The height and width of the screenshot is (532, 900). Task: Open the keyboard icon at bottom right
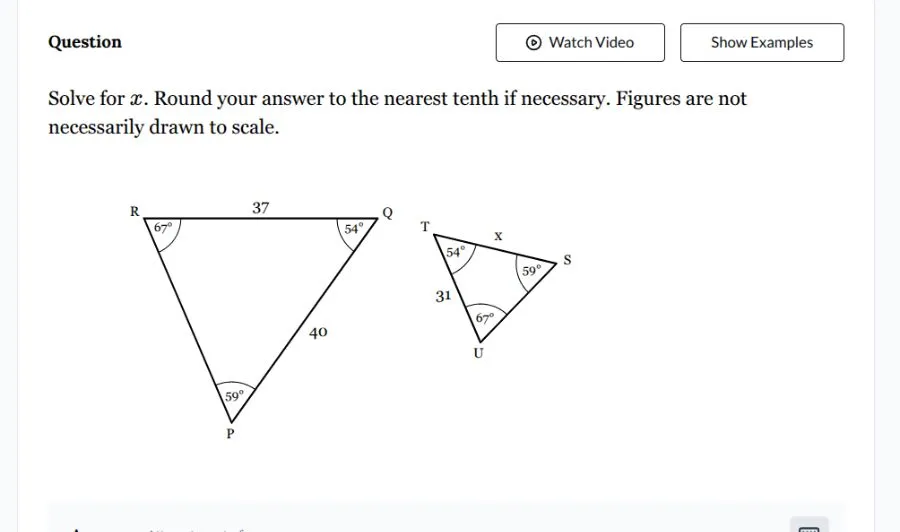(809, 527)
